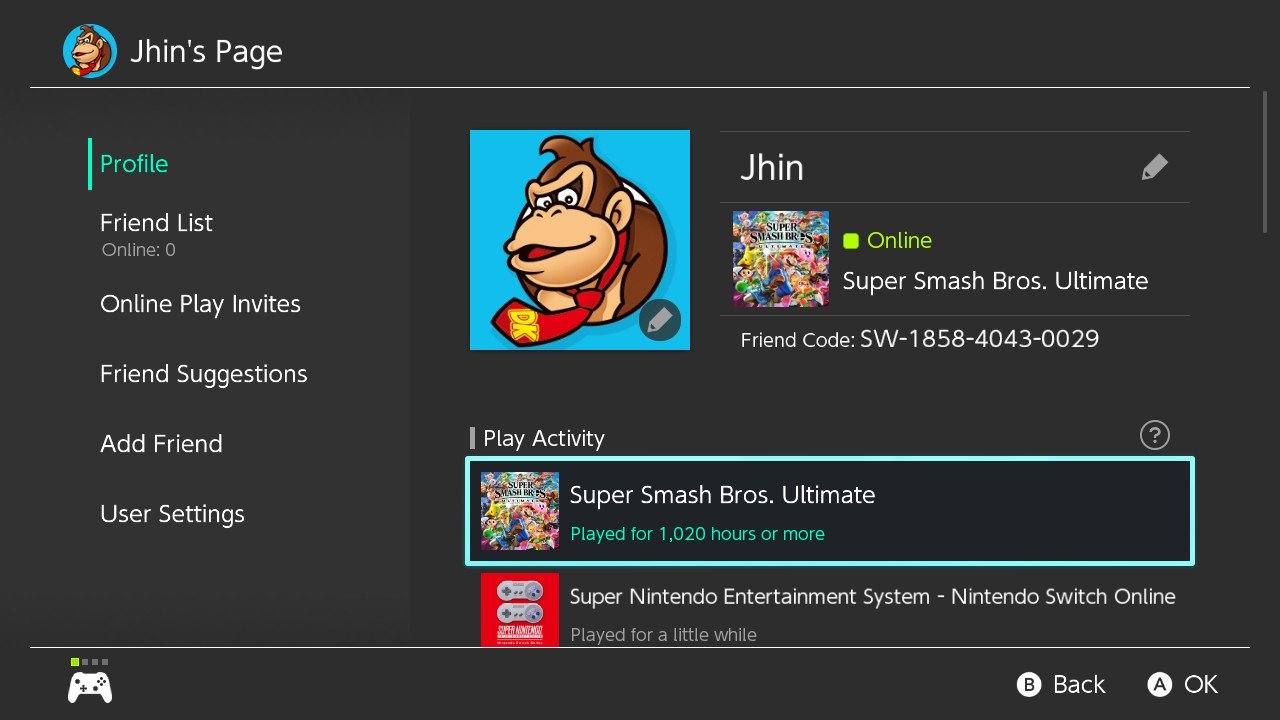Screen dimensions: 1280x720
Task: Edit the profile picture with pencil icon
Action: tap(659, 321)
